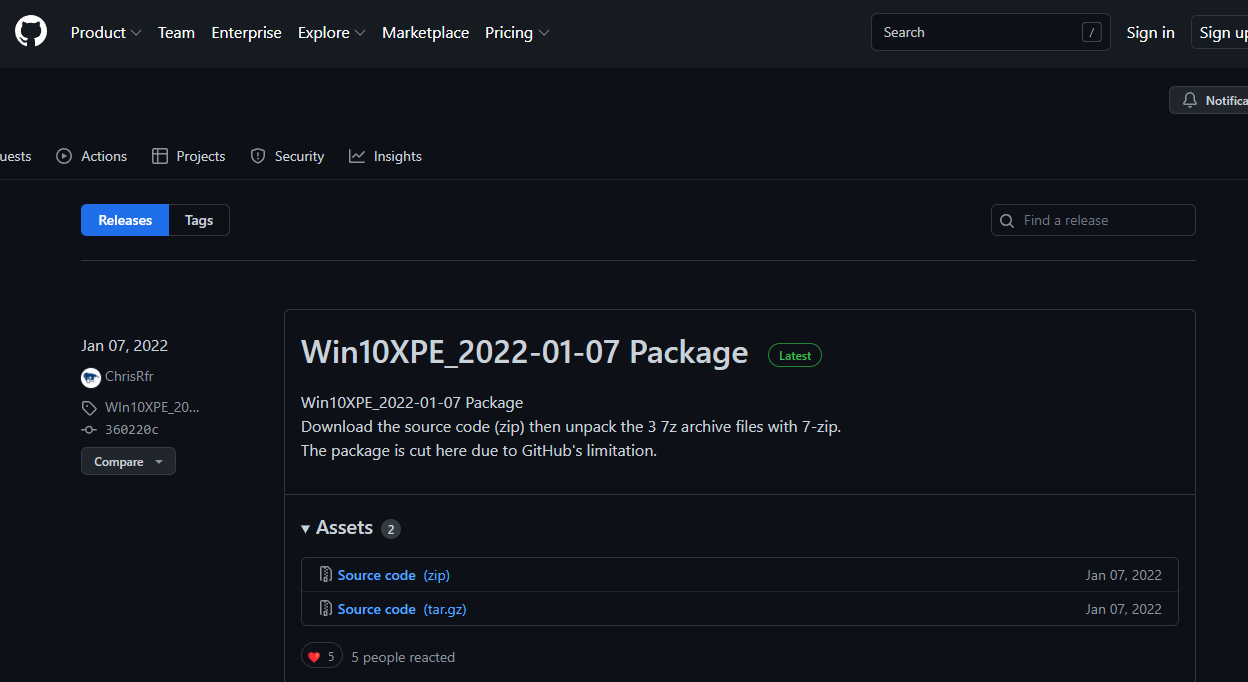Click the Assets count badge 2
The width and height of the screenshot is (1248, 682).
[x=390, y=529]
